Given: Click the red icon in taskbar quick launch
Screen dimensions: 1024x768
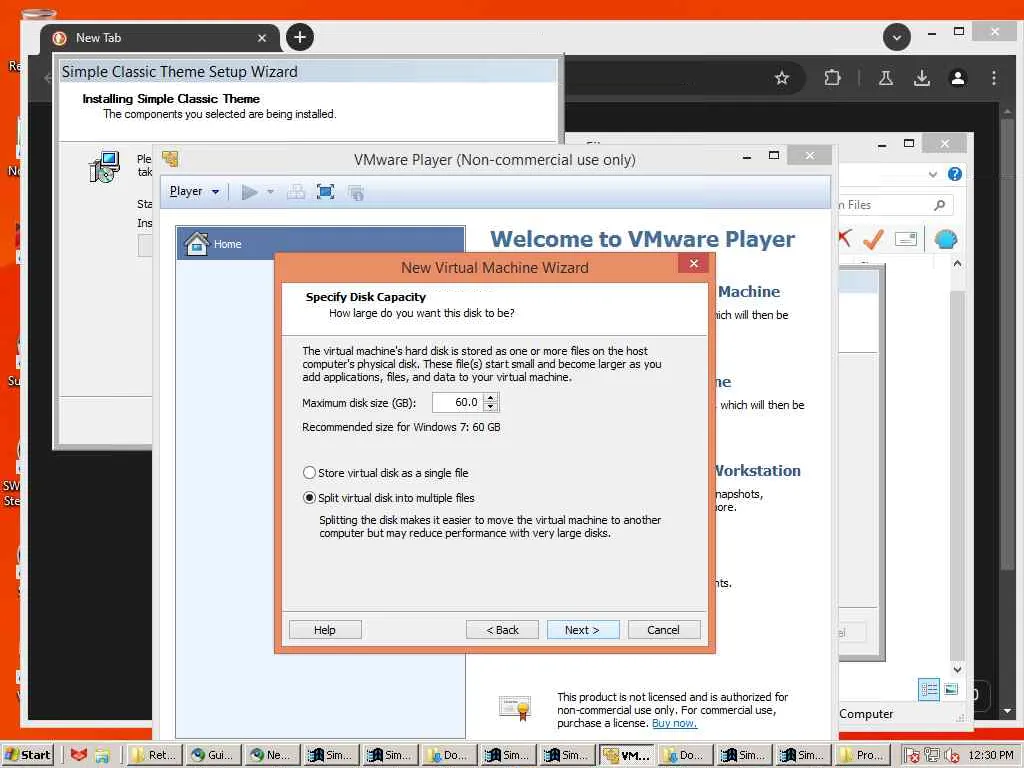Looking at the screenshot, I should 79,755.
